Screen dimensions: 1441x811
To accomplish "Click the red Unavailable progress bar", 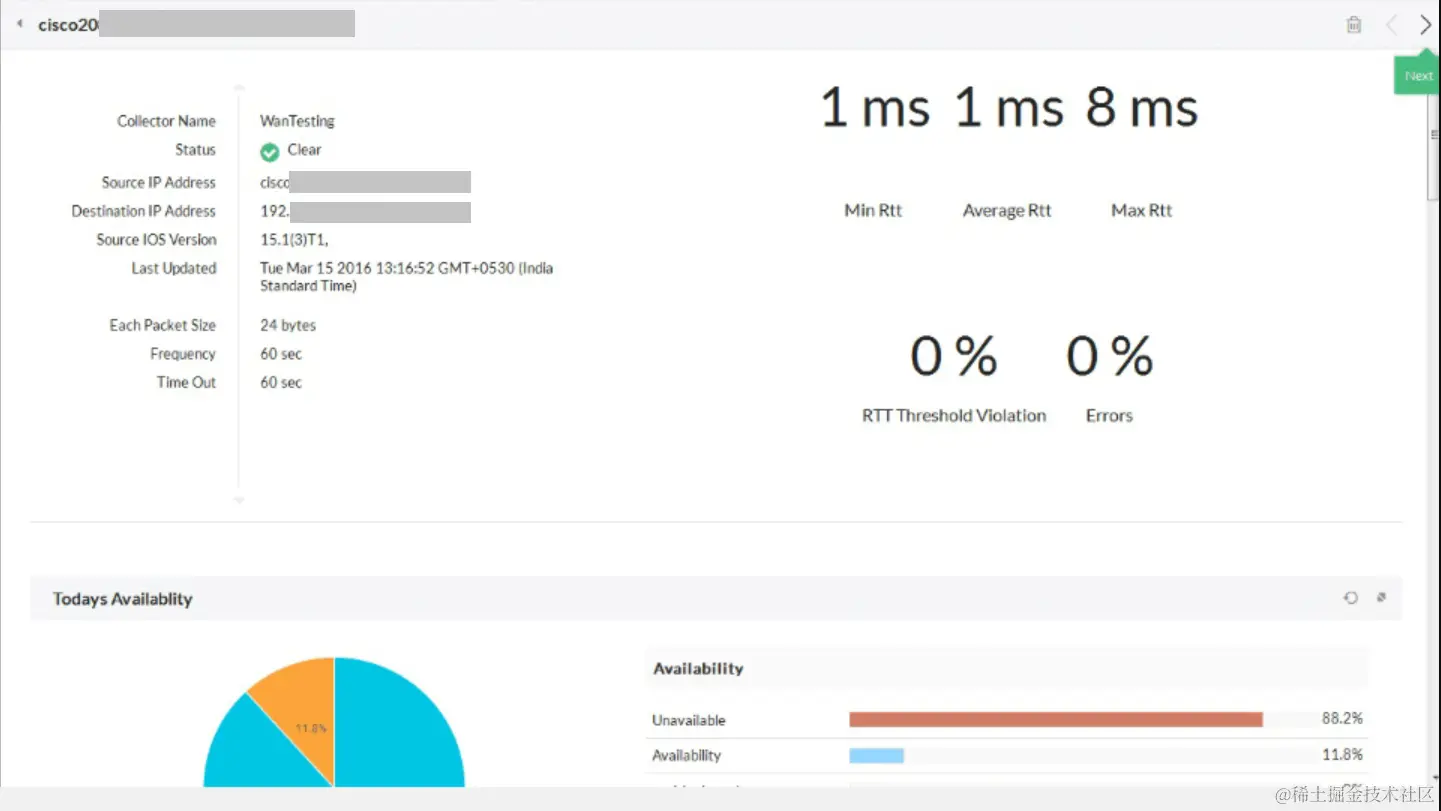I will pyautogui.click(x=1055, y=718).
